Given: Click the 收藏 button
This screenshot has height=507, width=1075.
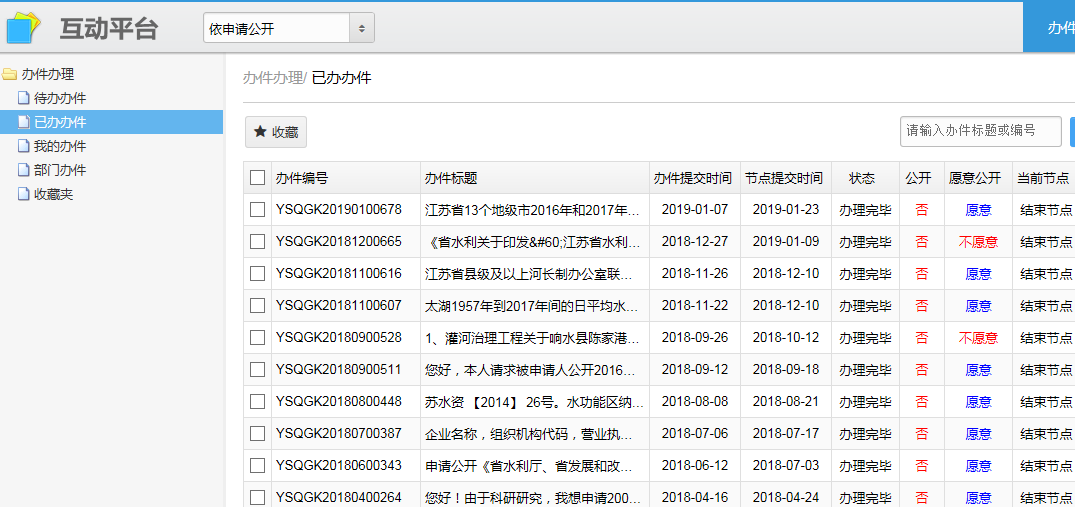Looking at the screenshot, I should 276,132.
